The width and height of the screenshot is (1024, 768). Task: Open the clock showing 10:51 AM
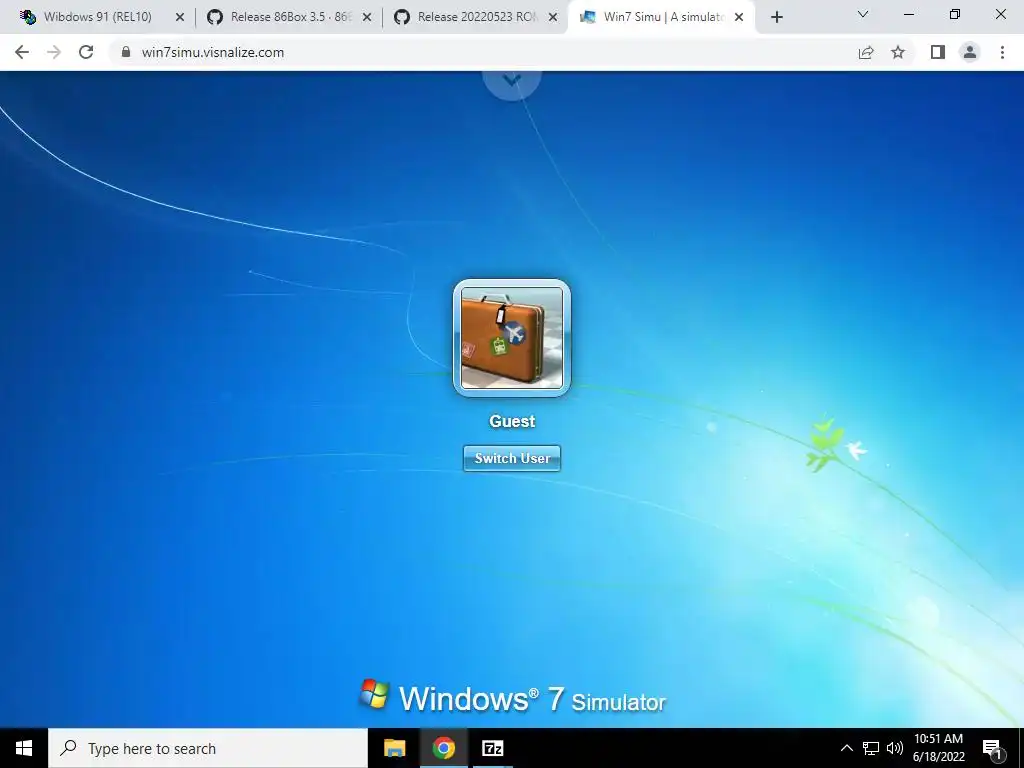[x=938, y=748]
